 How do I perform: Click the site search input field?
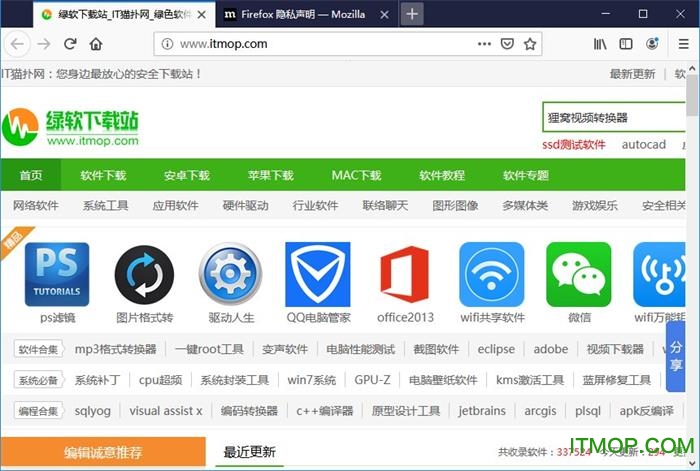tap(613, 117)
